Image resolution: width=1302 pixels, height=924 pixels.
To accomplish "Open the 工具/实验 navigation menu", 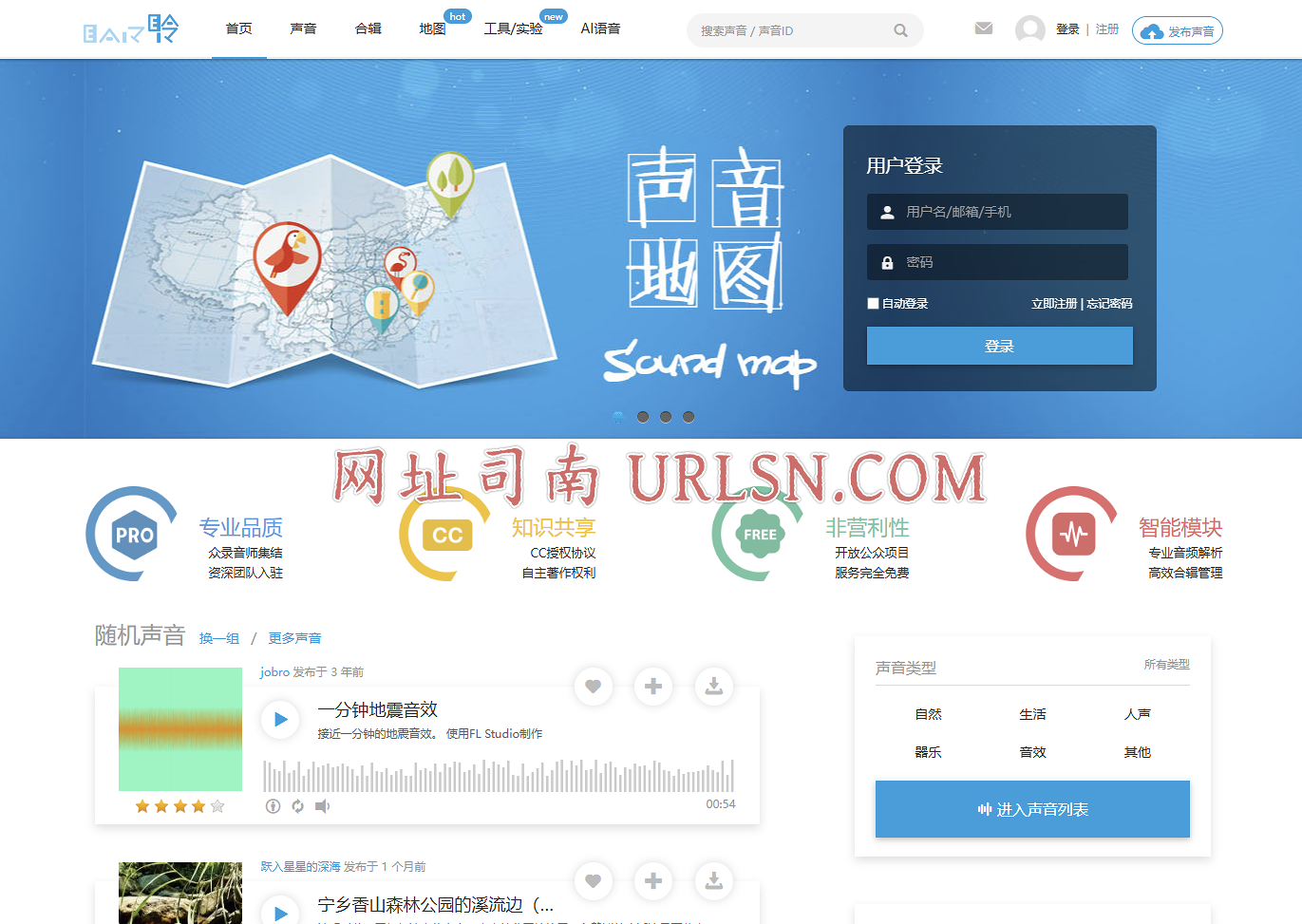I will [x=513, y=29].
